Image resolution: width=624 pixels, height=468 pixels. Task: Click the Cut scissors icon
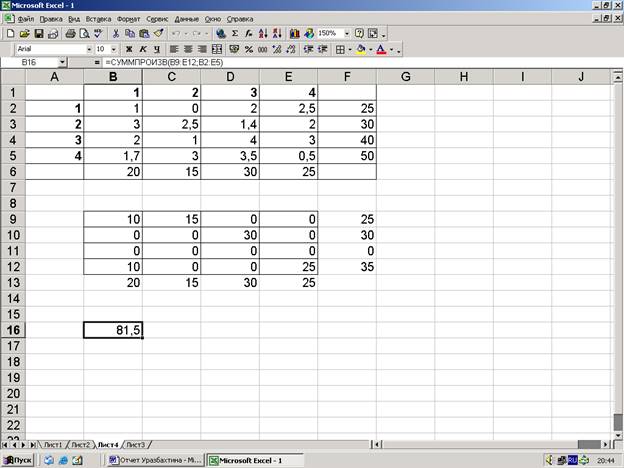click(116, 33)
